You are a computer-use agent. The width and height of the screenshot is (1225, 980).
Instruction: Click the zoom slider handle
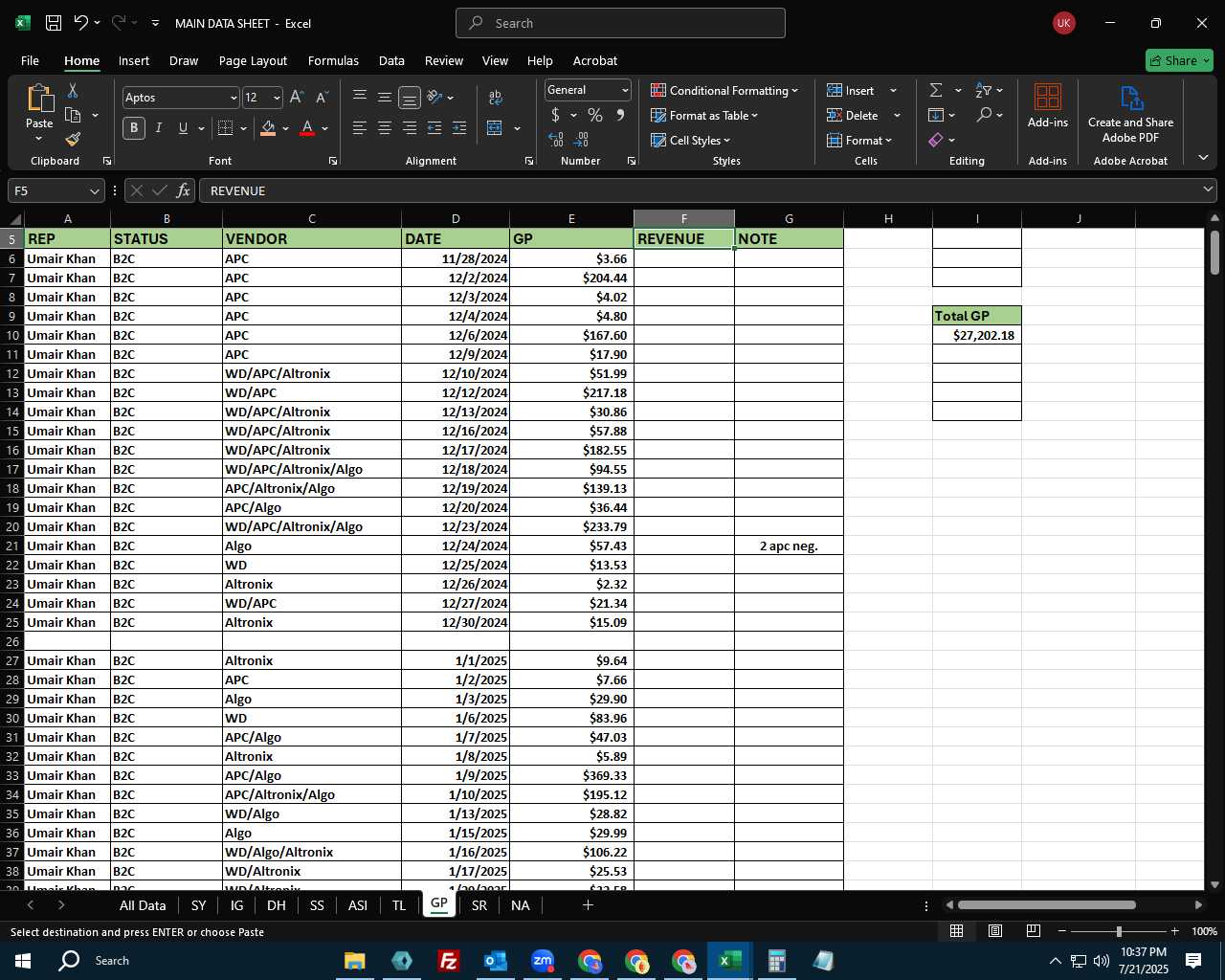pyautogui.click(x=1119, y=931)
